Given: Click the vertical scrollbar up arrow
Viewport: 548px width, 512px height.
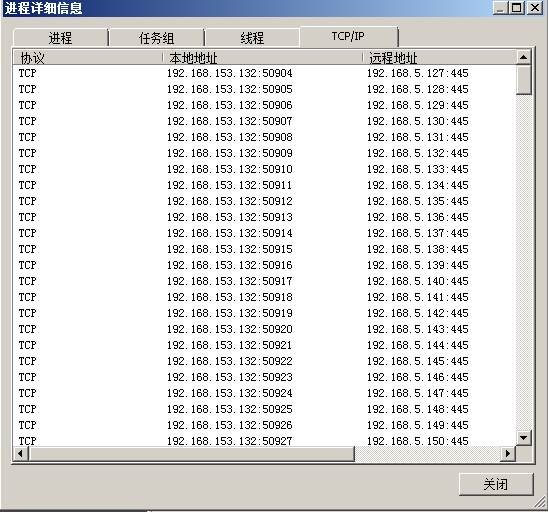Looking at the screenshot, I should pyautogui.click(x=524, y=57).
